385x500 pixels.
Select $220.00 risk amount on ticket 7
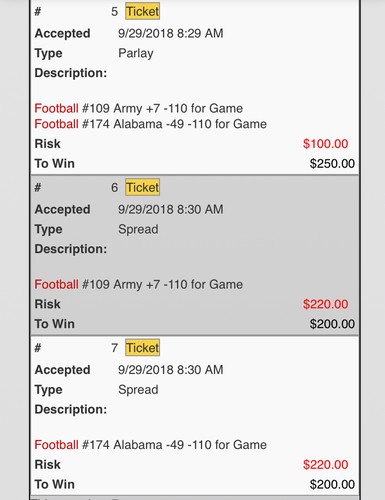point(326,464)
